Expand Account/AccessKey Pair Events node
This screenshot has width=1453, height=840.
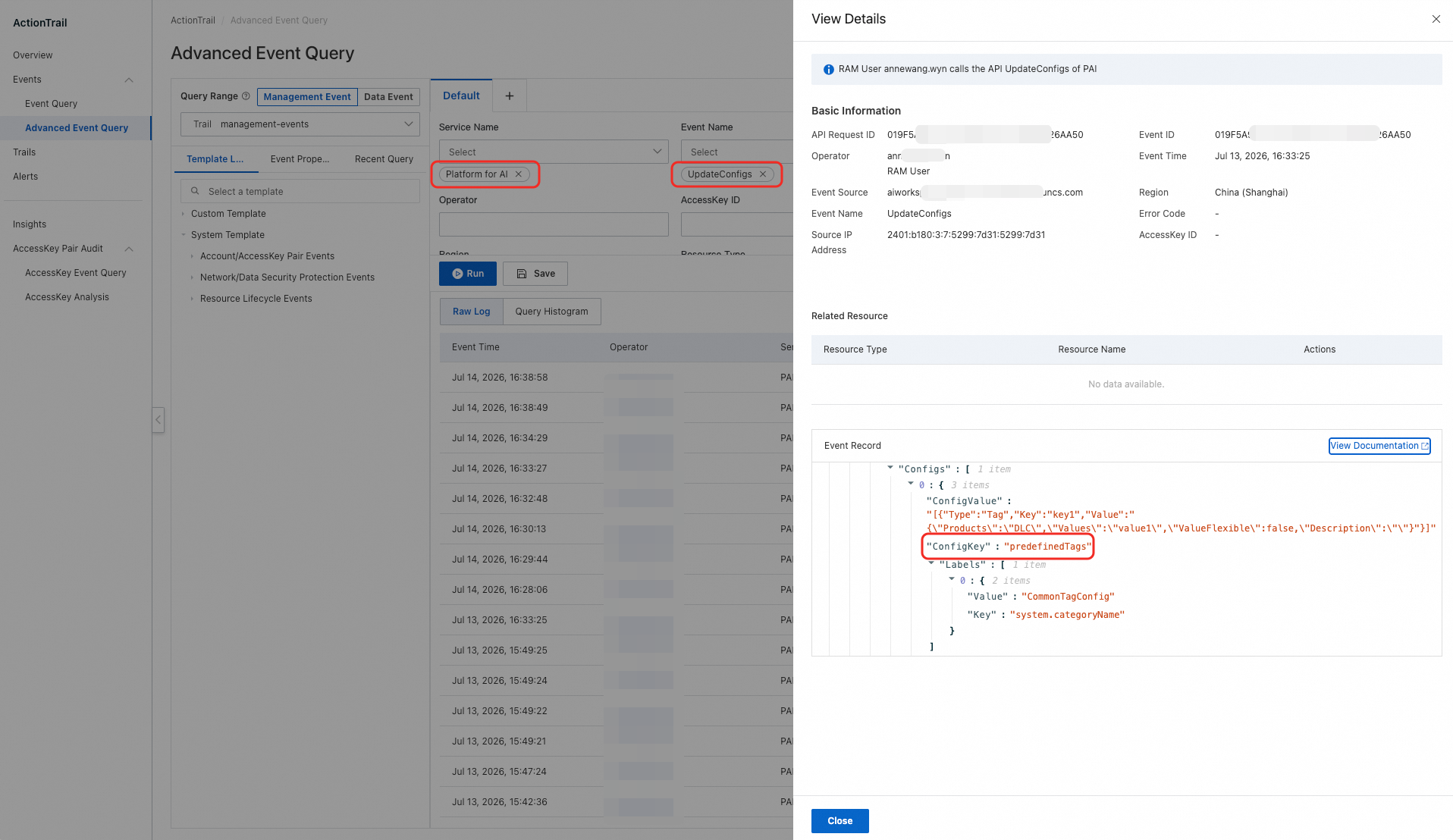click(x=192, y=256)
